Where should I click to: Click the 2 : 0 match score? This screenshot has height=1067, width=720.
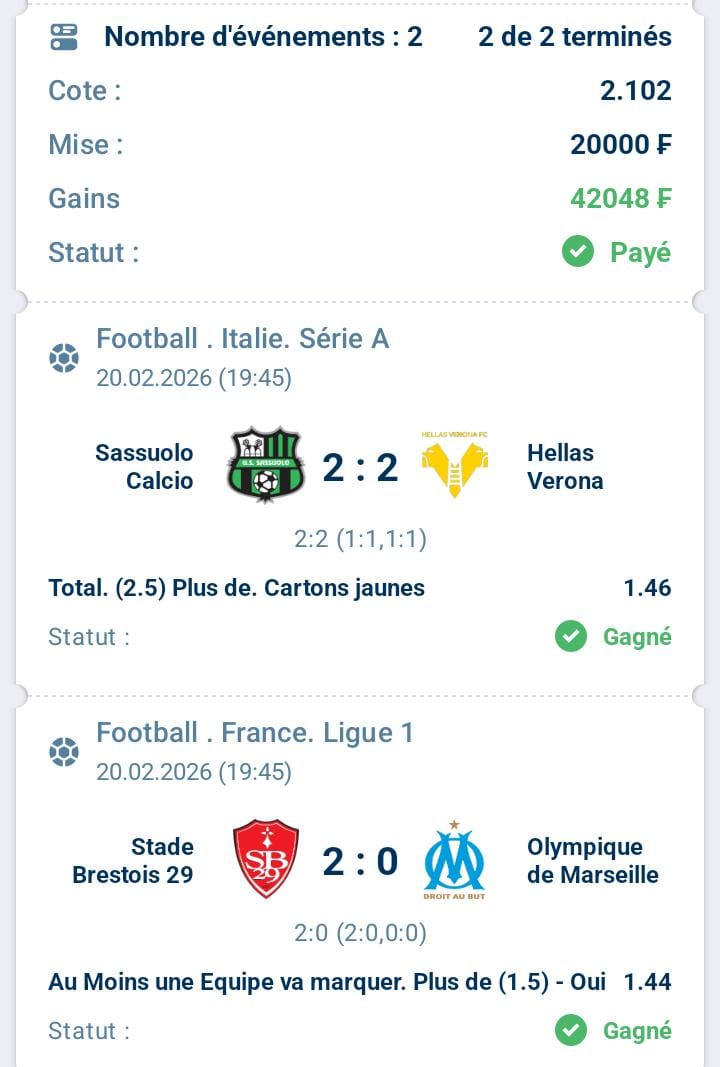(360, 861)
